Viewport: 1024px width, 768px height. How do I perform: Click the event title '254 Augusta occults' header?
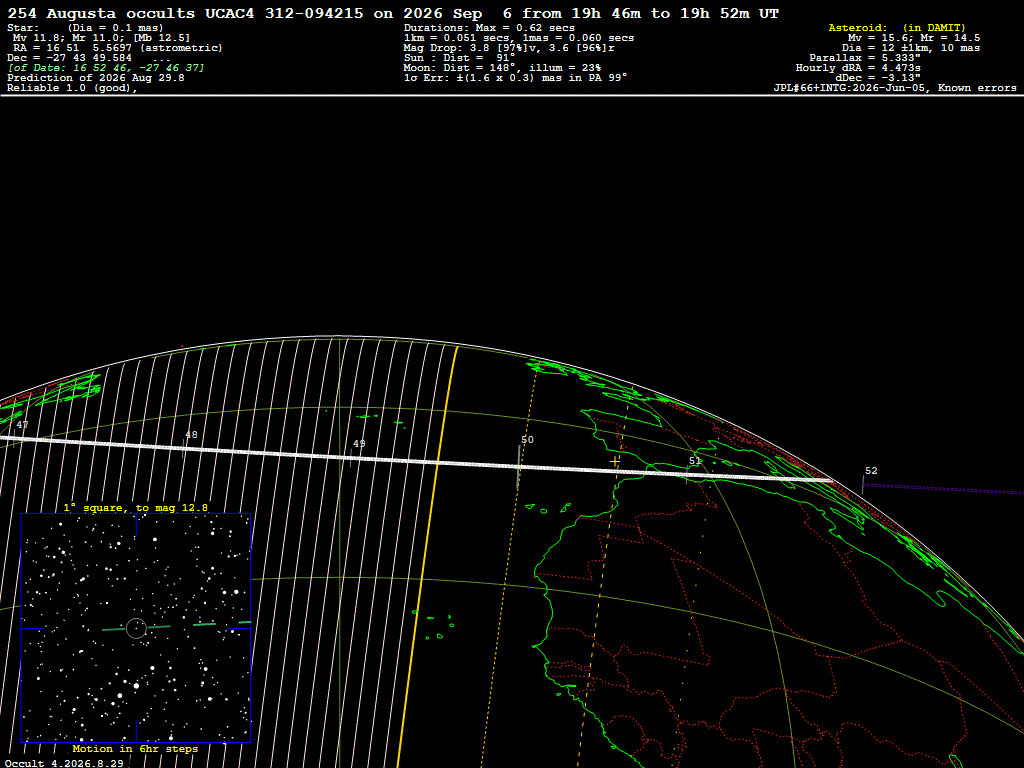pos(101,14)
